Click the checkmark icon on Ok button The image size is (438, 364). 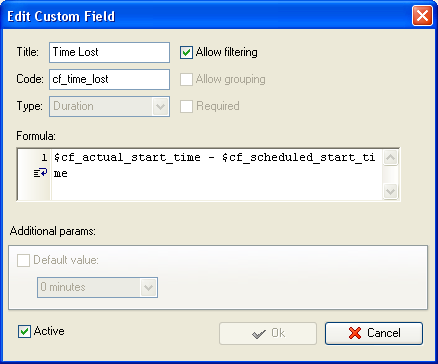tap(259, 333)
